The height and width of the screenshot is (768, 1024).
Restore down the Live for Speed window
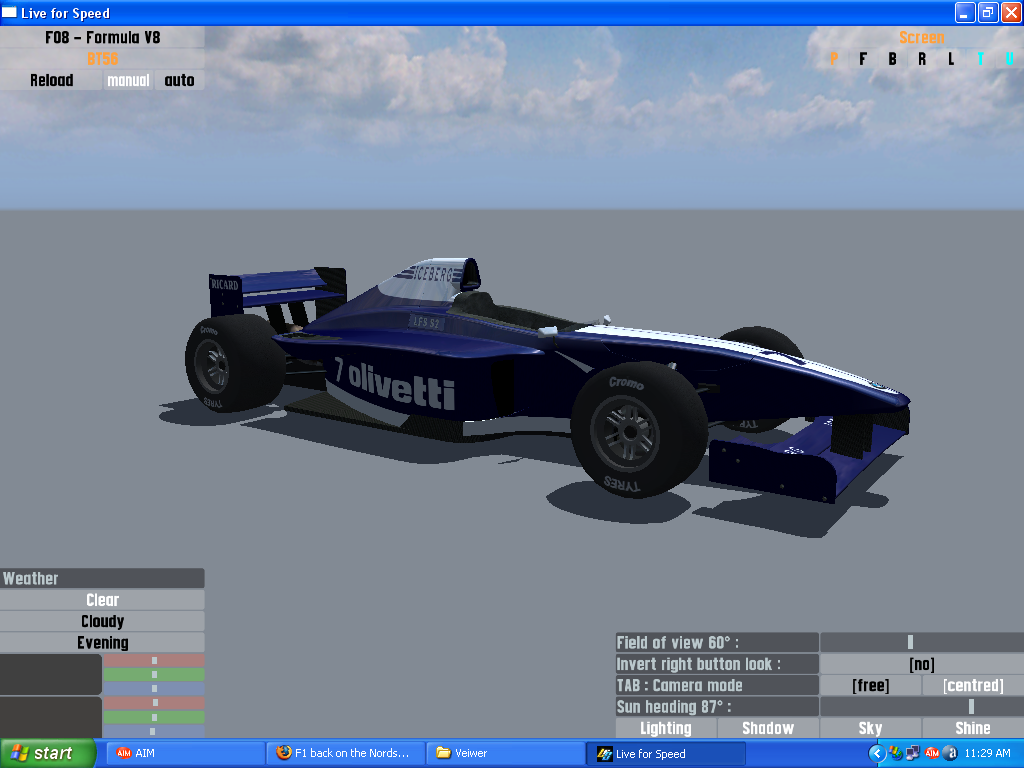pos(988,12)
